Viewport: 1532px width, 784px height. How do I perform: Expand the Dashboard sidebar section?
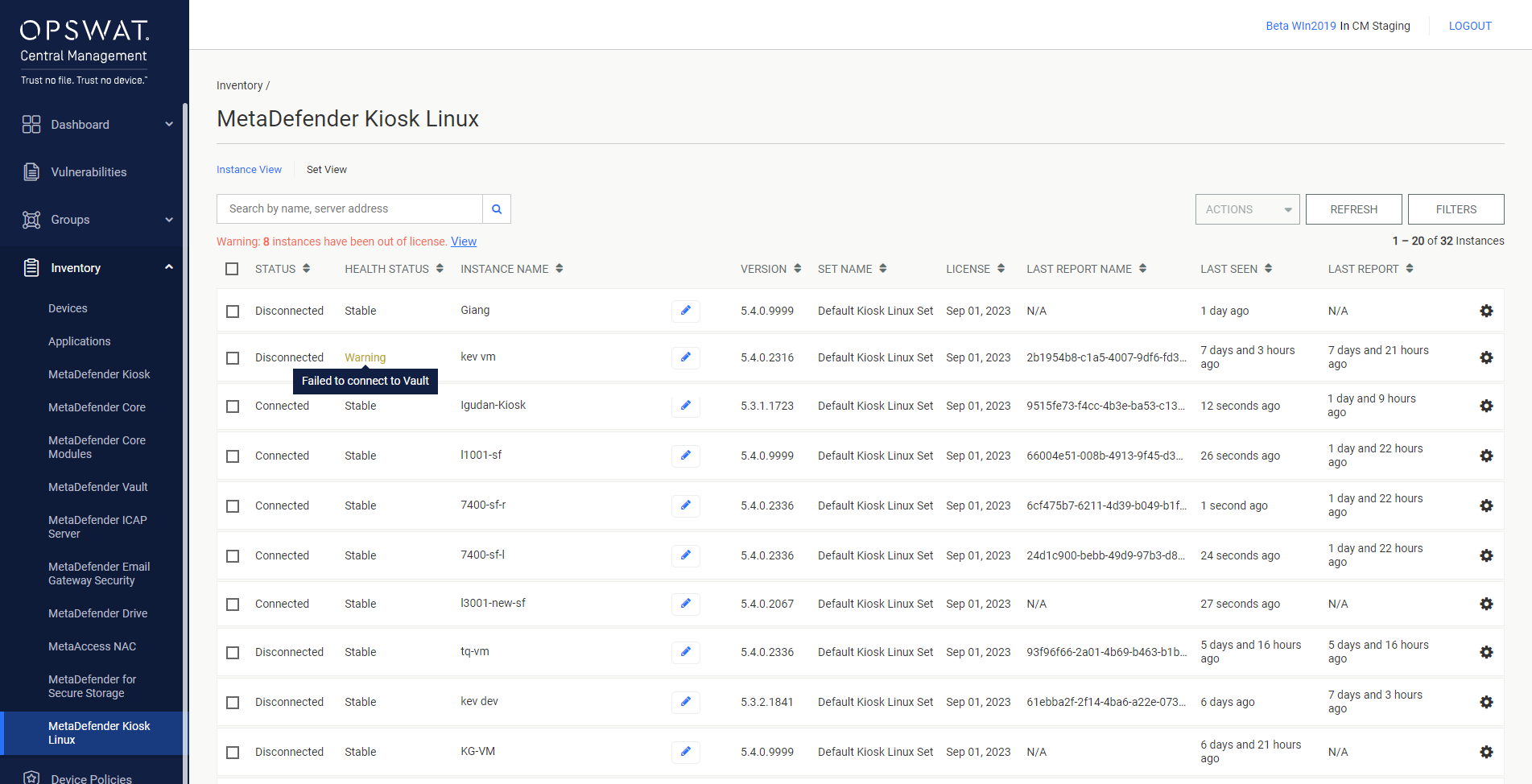(169, 124)
